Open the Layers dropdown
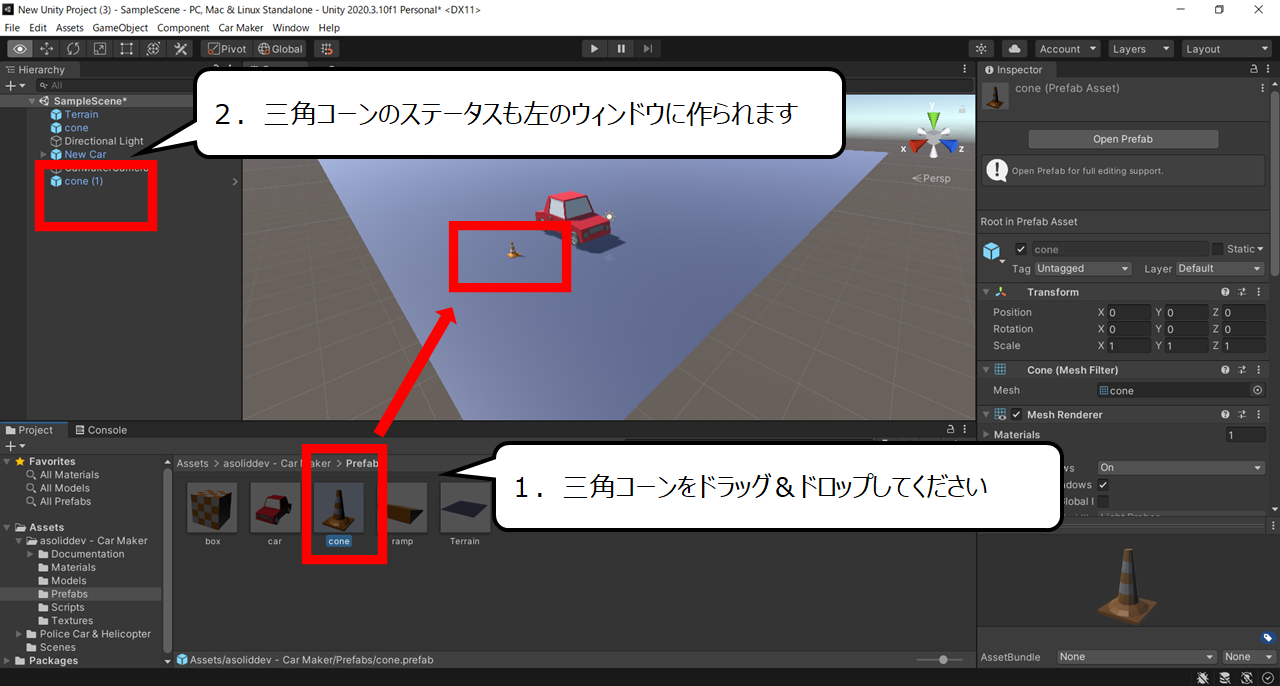The height and width of the screenshot is (686, 1280). tap(1140, 49)
